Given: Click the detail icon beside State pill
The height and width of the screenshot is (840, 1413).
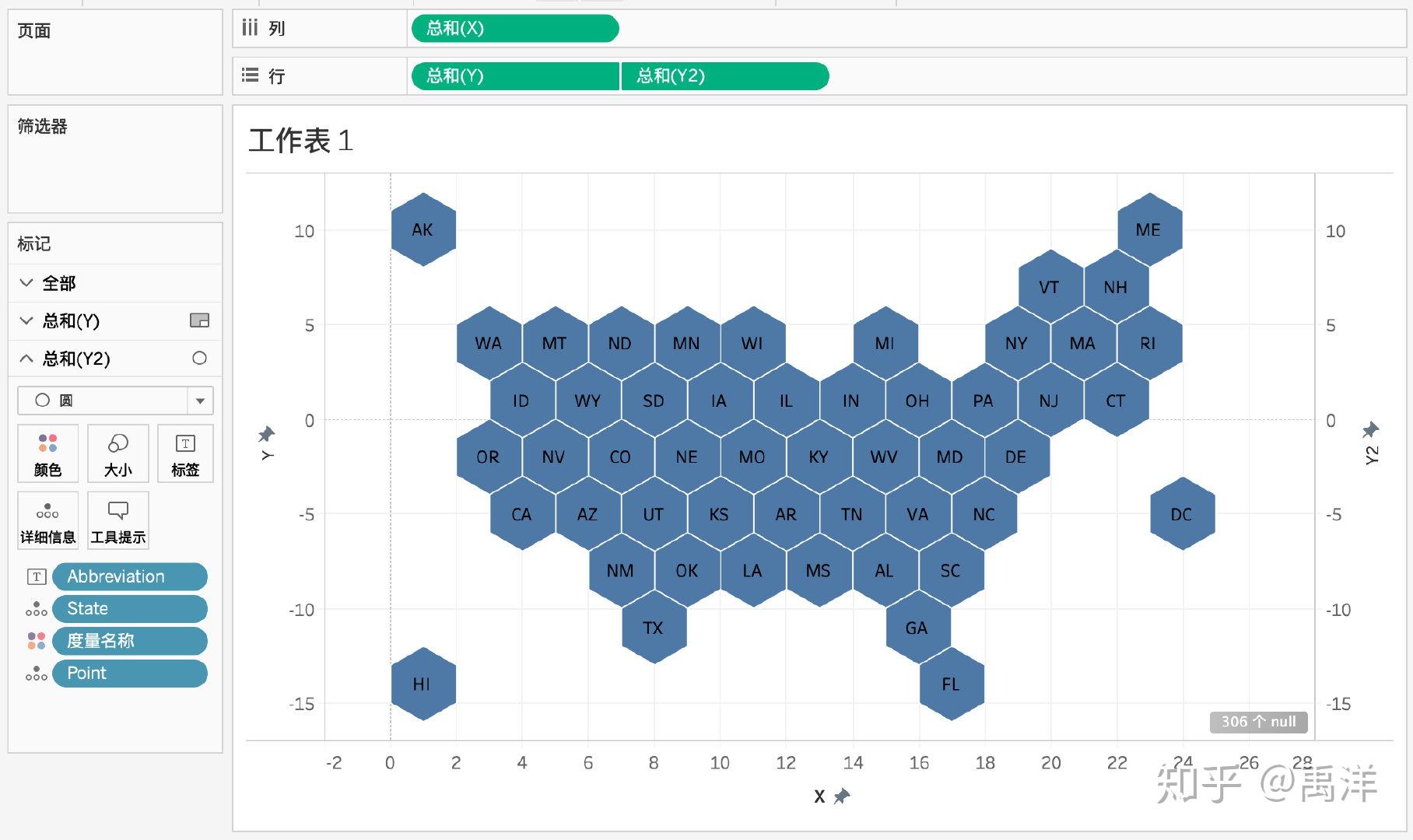Looking at the screenshot, I should [37, 608].
